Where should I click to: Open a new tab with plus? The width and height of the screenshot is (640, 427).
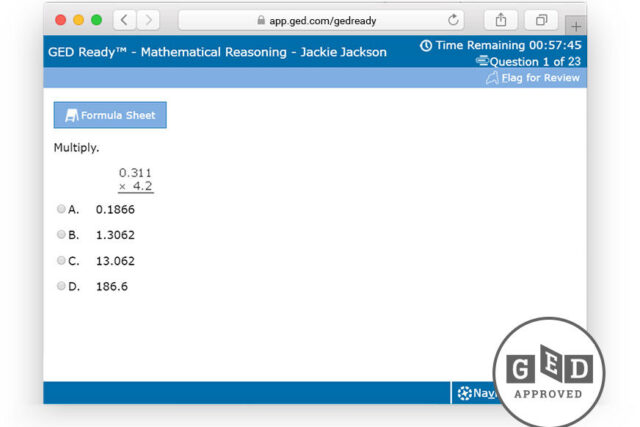coord(576,25)
